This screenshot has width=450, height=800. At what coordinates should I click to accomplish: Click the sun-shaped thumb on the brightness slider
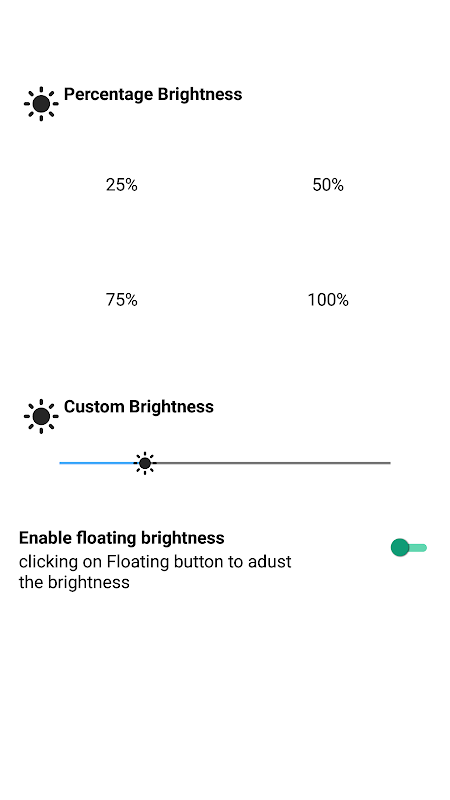click(x=145, y=463)
